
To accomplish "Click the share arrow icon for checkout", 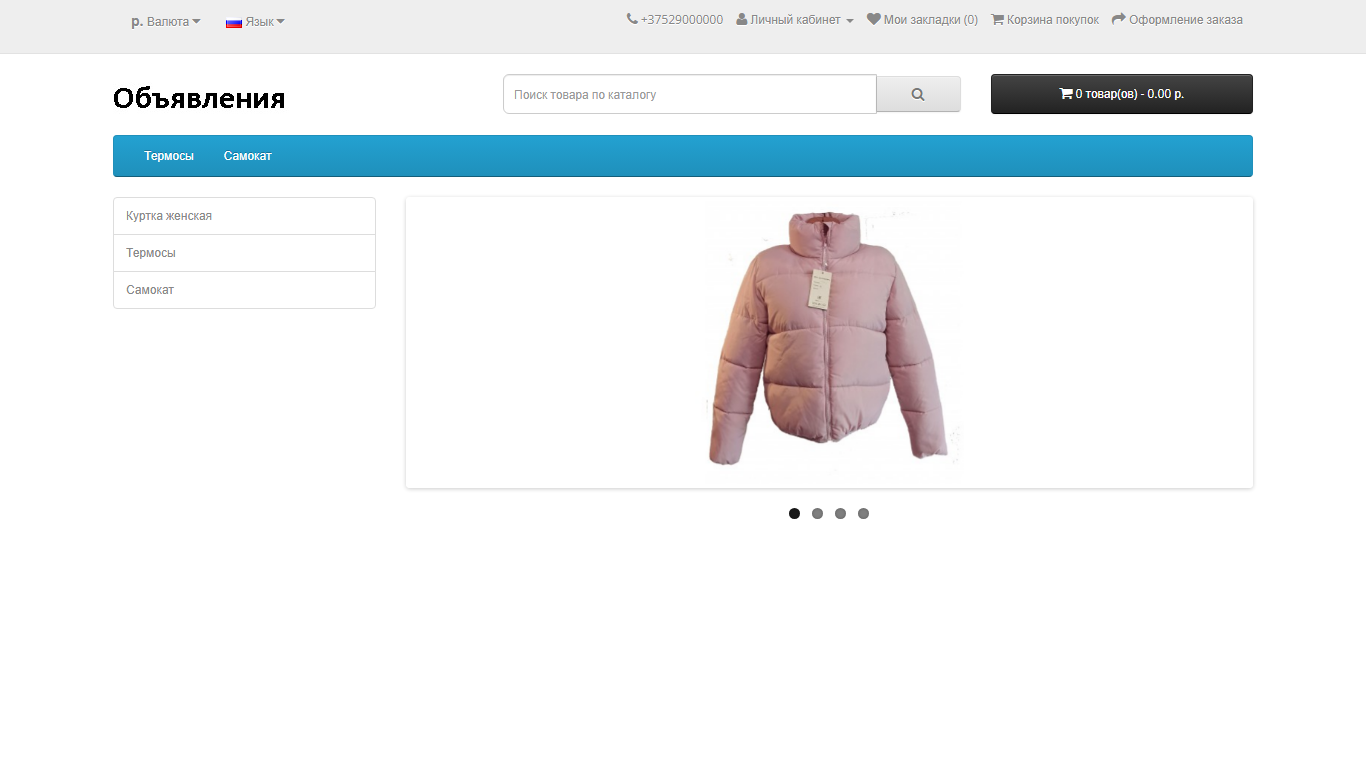I will coord(1119,19).
